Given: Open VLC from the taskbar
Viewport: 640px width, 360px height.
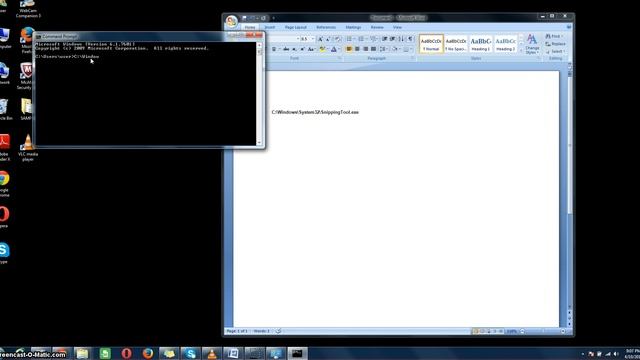Looking at the screenshot, I should pyautogui.click(x=211, y=353).
